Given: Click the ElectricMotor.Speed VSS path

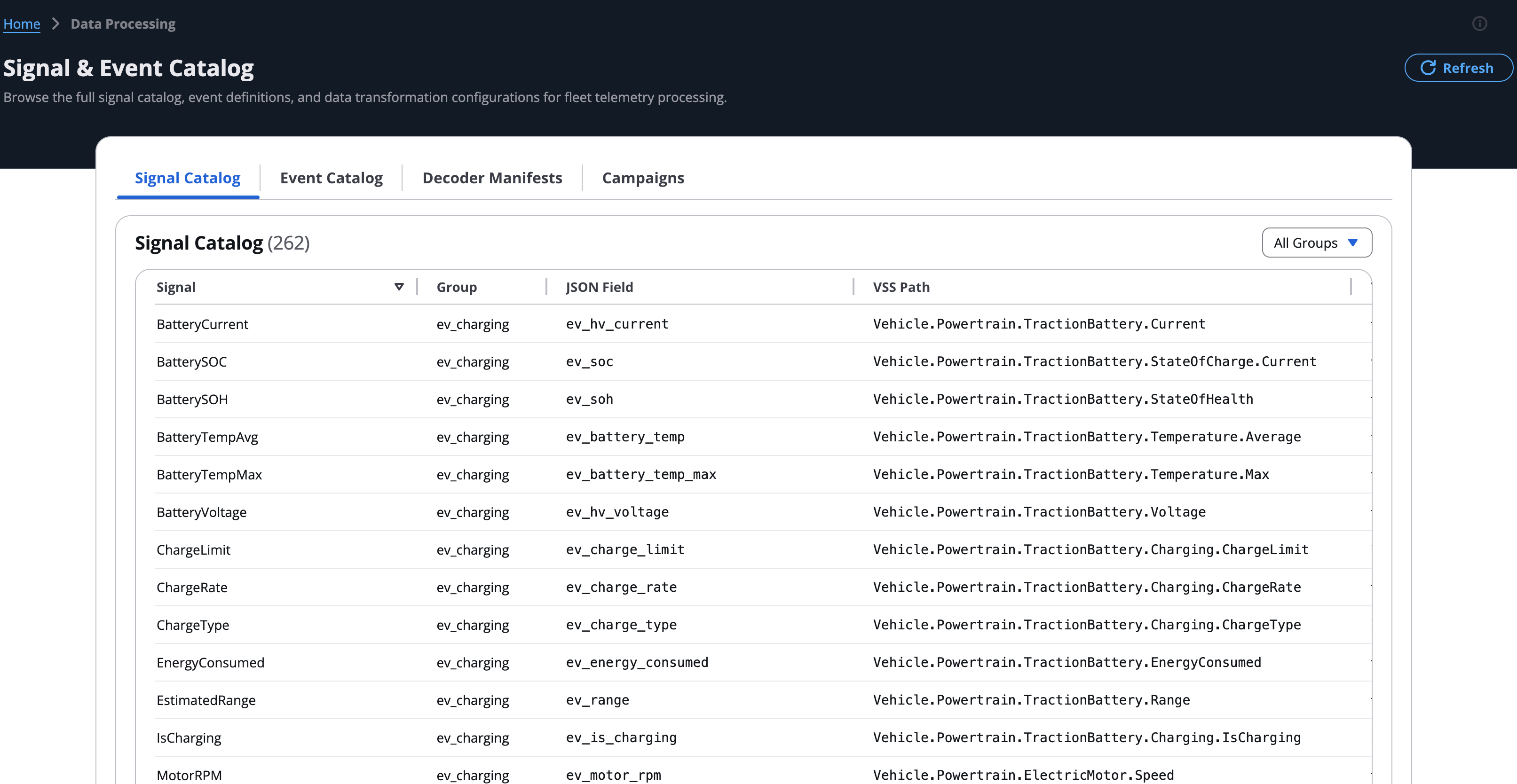Looking at the screenshot, I should click(1023, 775).
